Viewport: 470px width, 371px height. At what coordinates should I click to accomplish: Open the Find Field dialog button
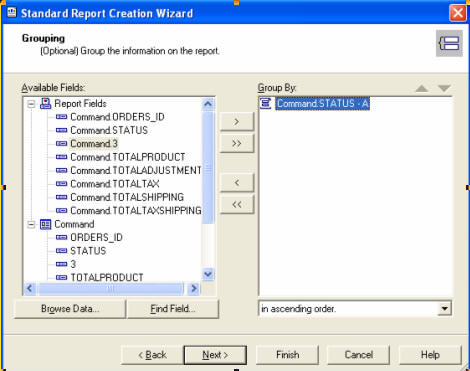173,309
